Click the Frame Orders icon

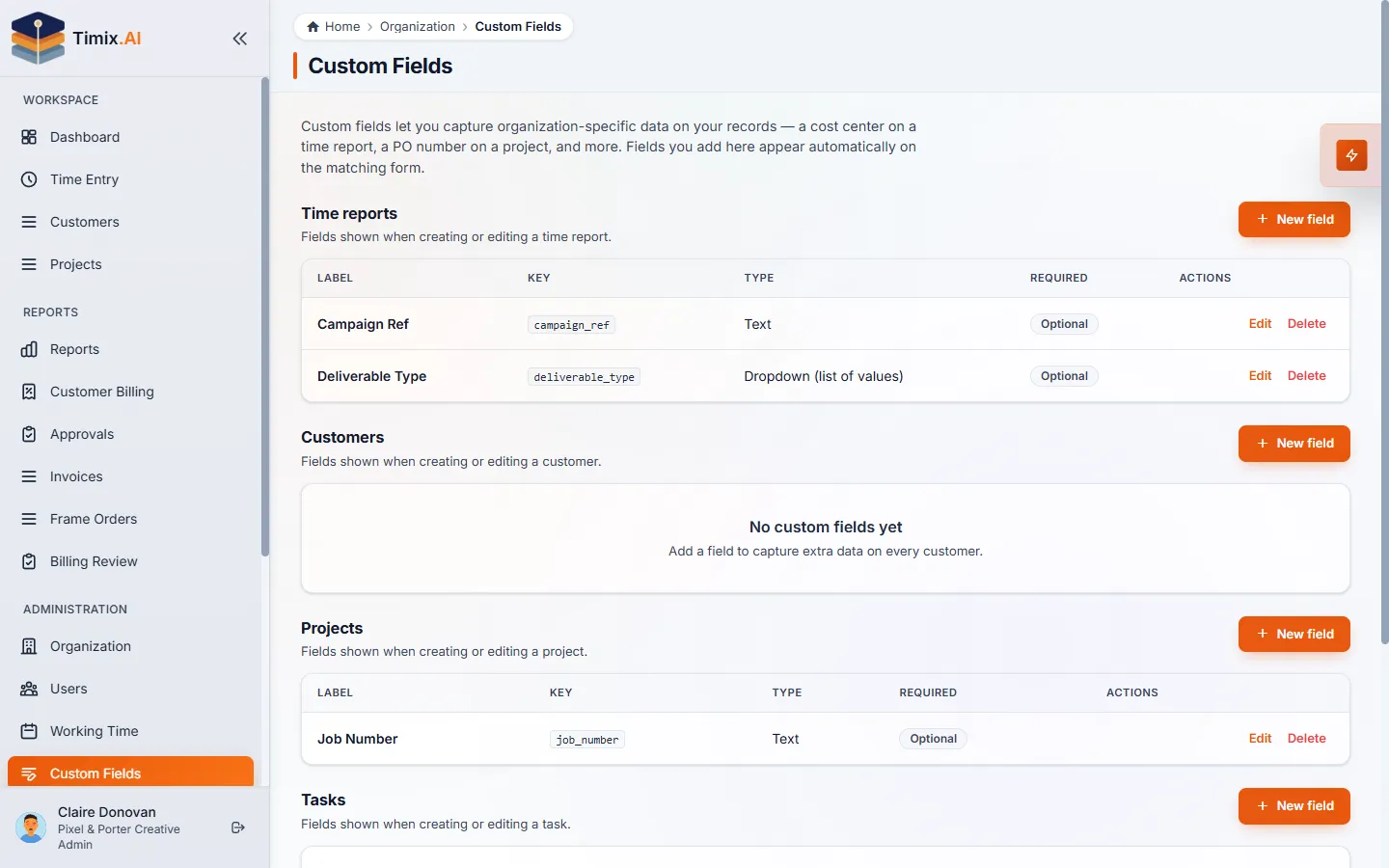click(x=29, y=519)
